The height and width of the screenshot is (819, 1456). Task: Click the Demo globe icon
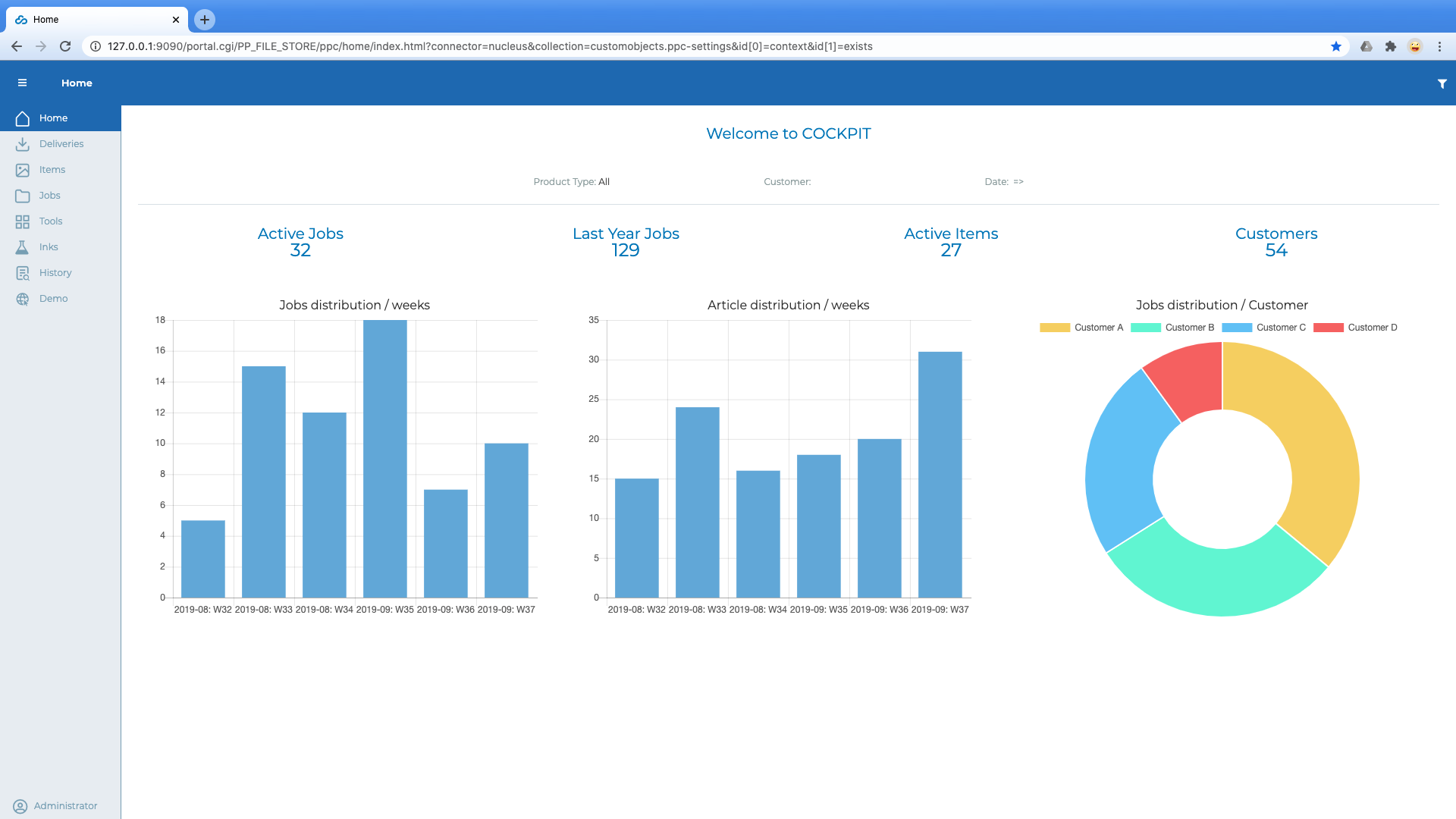tap(23, 299)
